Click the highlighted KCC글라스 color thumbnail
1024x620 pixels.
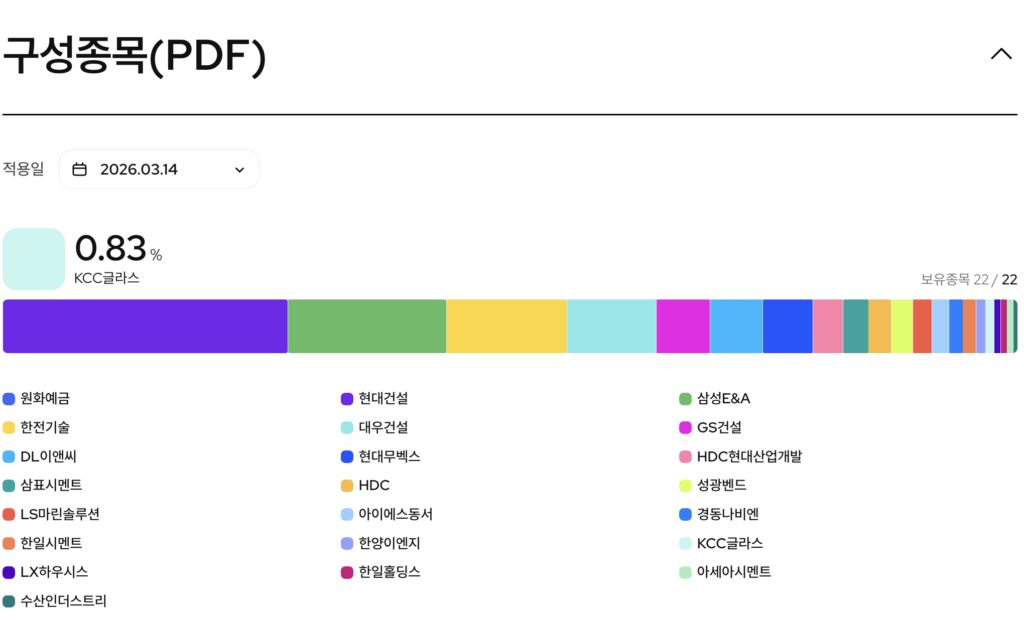coord(34,259)
